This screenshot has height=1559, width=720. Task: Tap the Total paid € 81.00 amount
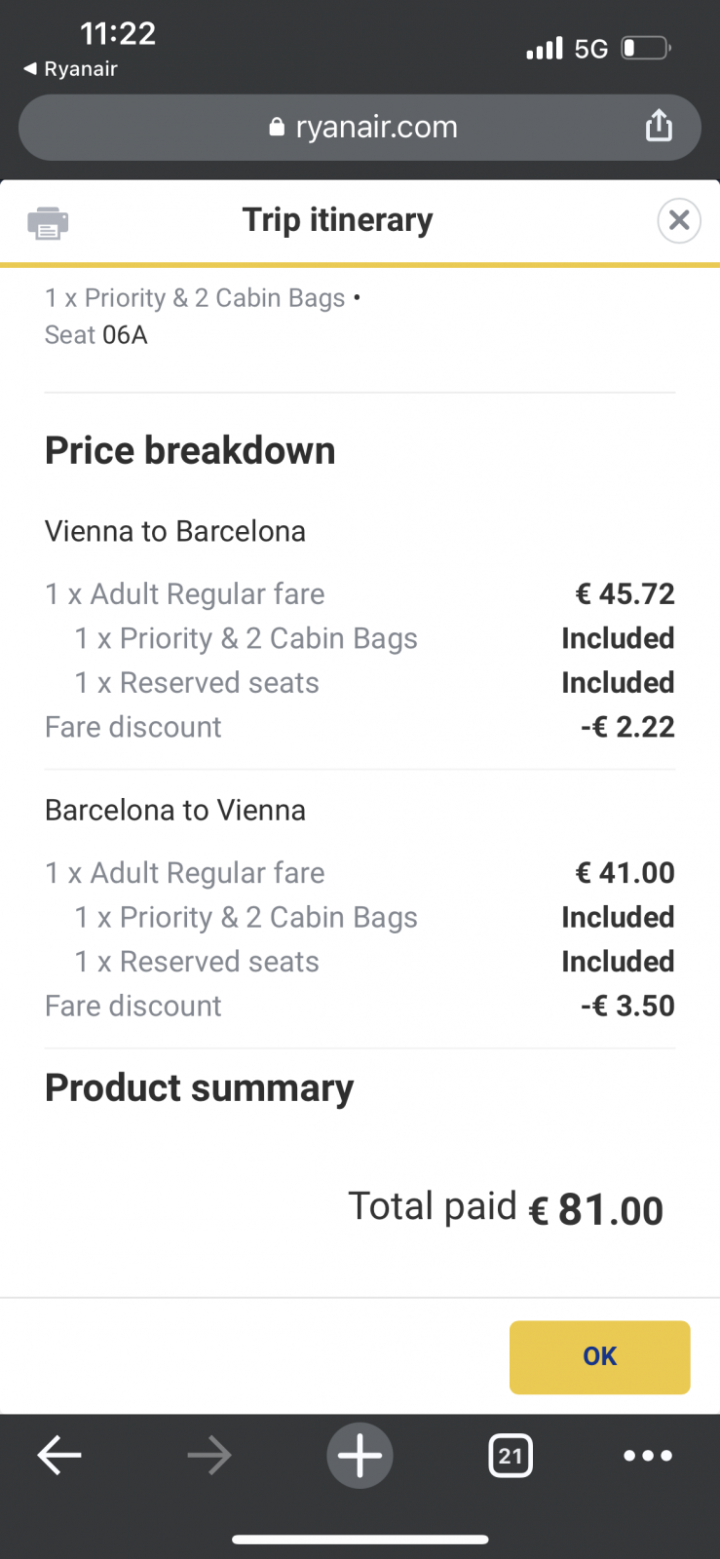point(597,1210)
